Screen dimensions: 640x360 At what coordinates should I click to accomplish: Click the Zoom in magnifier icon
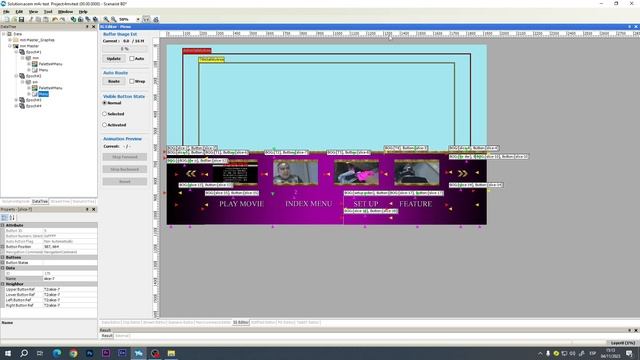click(x=106, y=19)
